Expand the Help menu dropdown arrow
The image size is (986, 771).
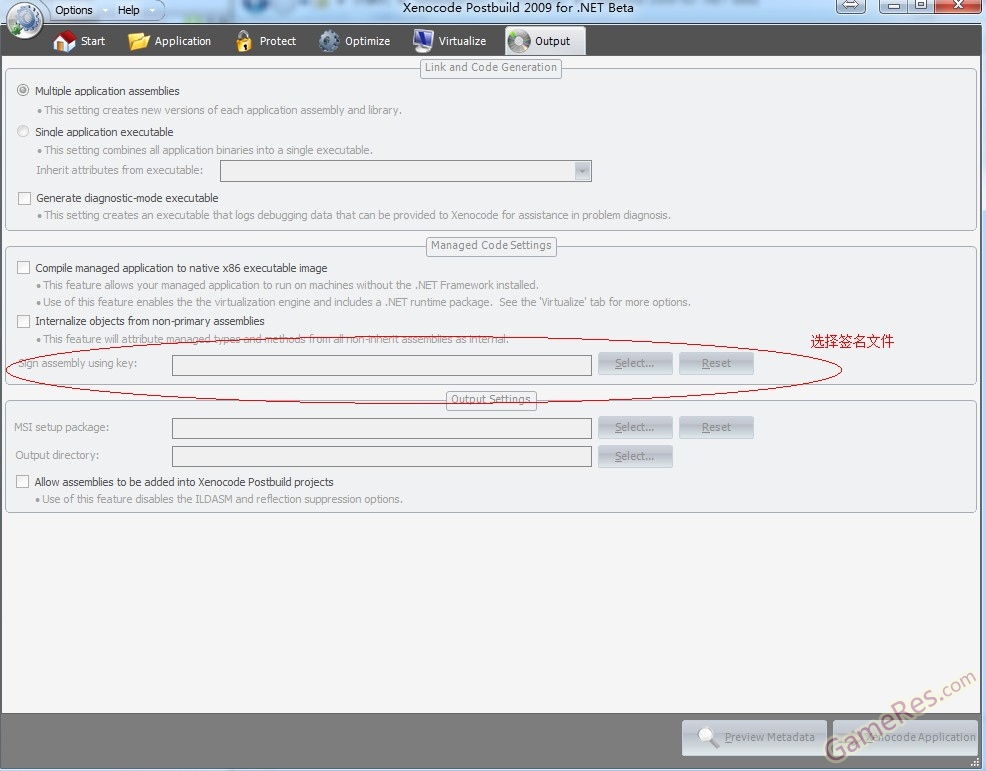click(152, 11)
